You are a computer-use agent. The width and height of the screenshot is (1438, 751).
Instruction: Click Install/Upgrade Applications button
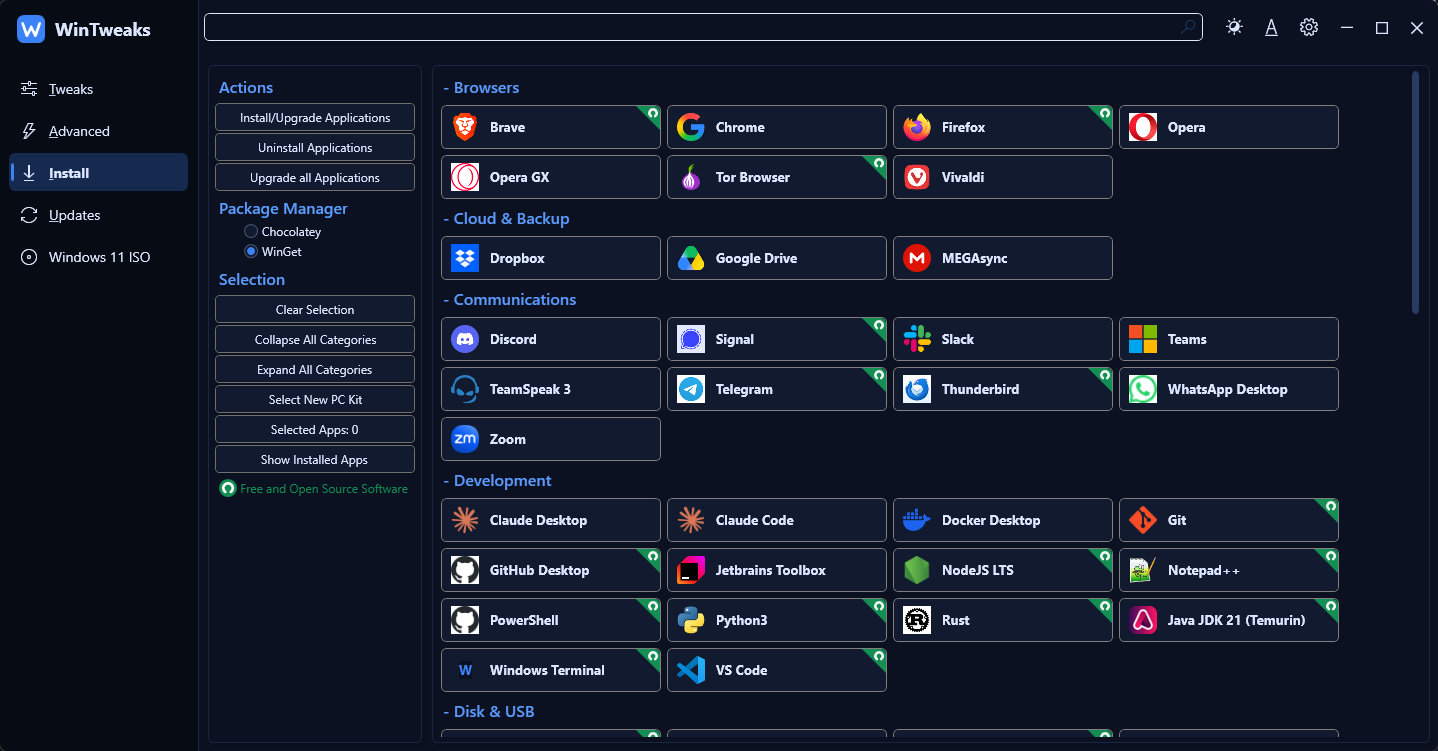pyautogui.click(x=315, y=117)
